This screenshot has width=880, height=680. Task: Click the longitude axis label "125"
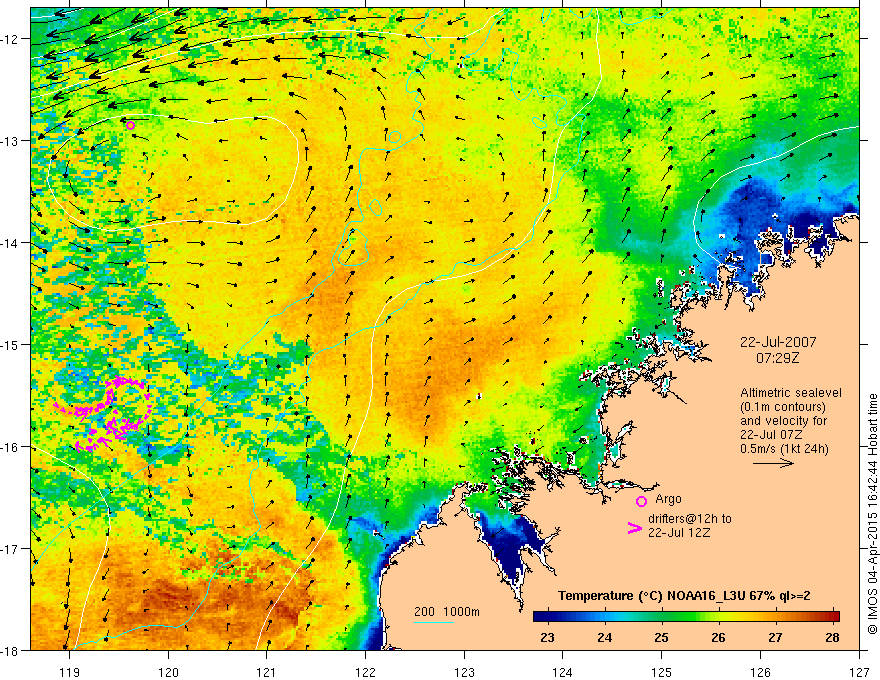[x=662, y=673]
